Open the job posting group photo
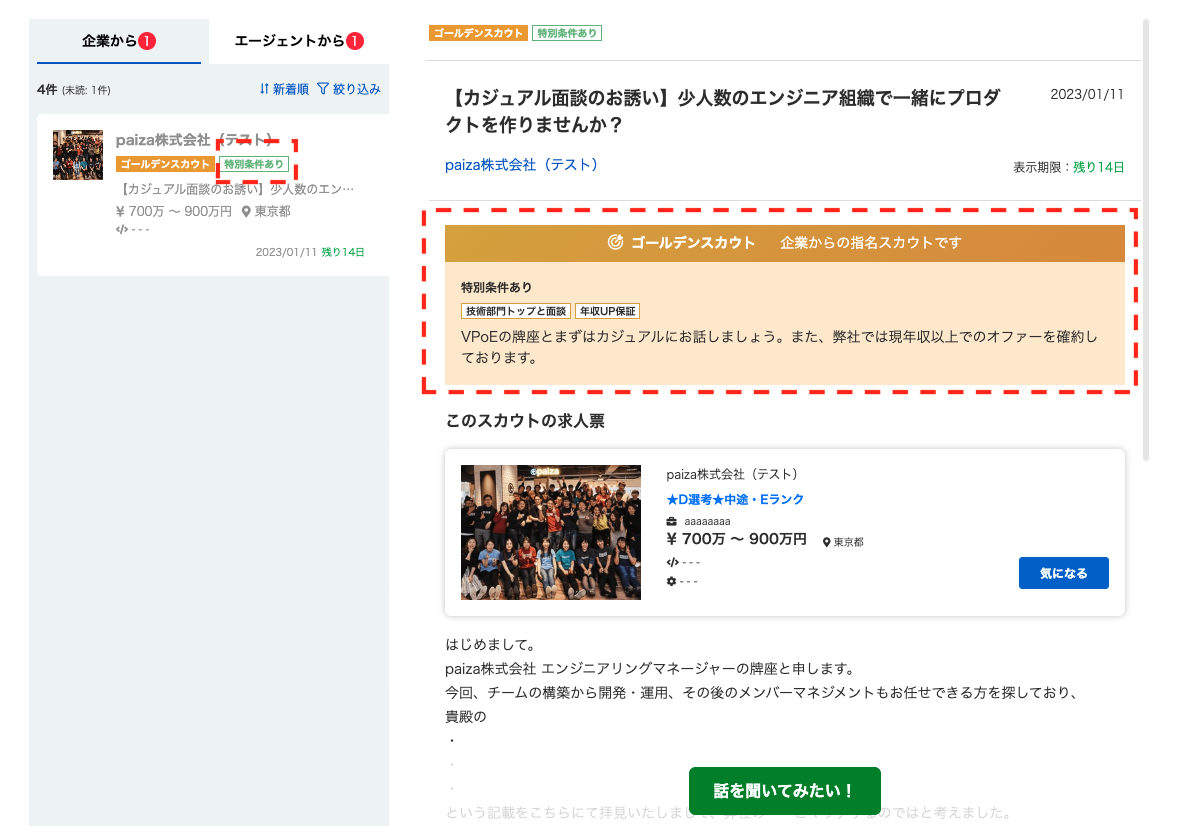The image size is (1179, 826). tap(551, 532)
